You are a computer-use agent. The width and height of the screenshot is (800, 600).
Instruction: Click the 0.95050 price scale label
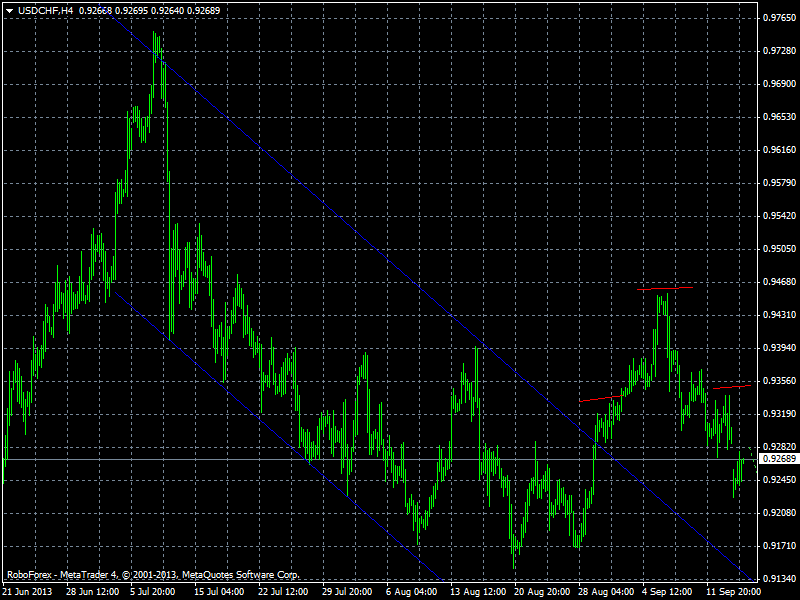[x=779, y=249]
